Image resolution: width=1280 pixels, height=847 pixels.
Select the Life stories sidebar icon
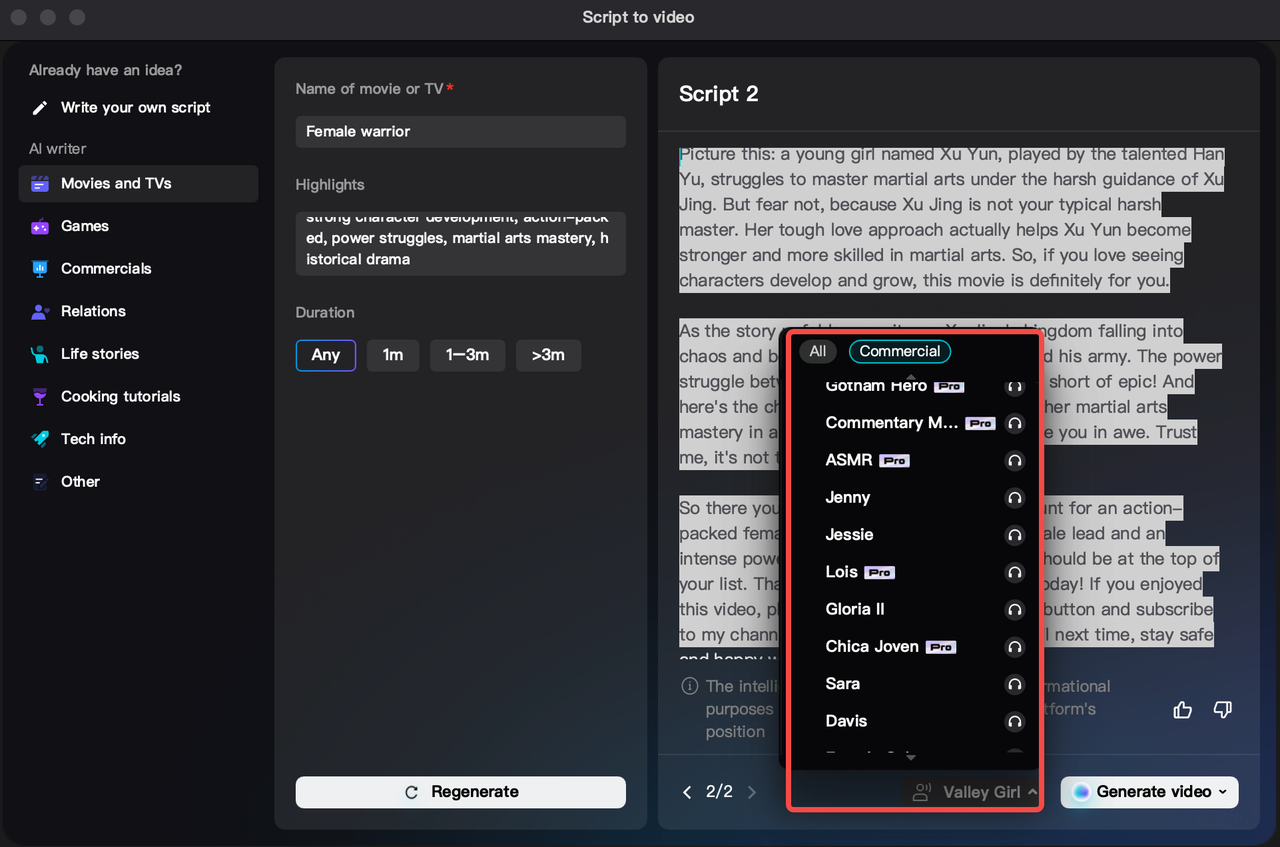click(41, 354)
